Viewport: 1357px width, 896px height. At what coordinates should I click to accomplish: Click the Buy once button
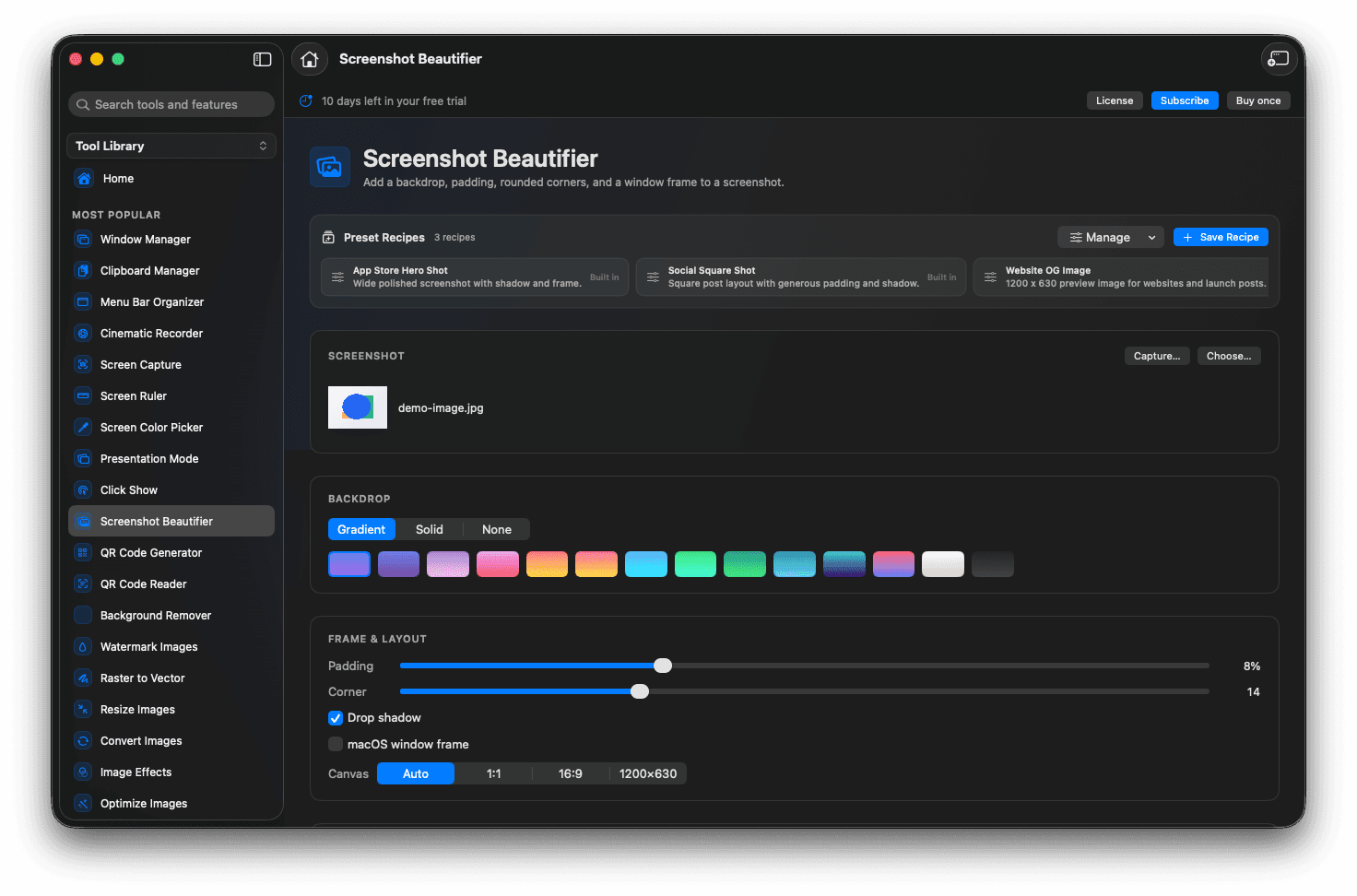(x=1258, y=100)
